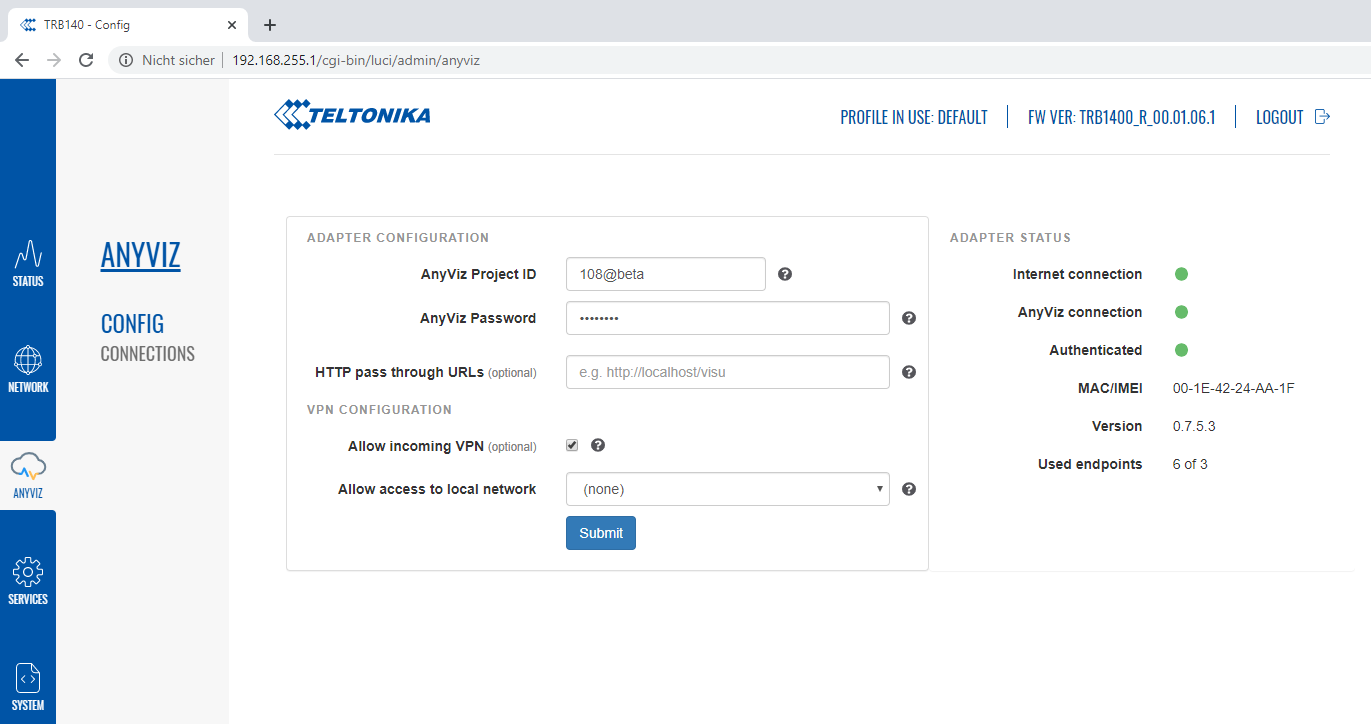Submit the adapter configuration
The height and width of the screenshot is (724, 1371).
(x=601, y=533)
